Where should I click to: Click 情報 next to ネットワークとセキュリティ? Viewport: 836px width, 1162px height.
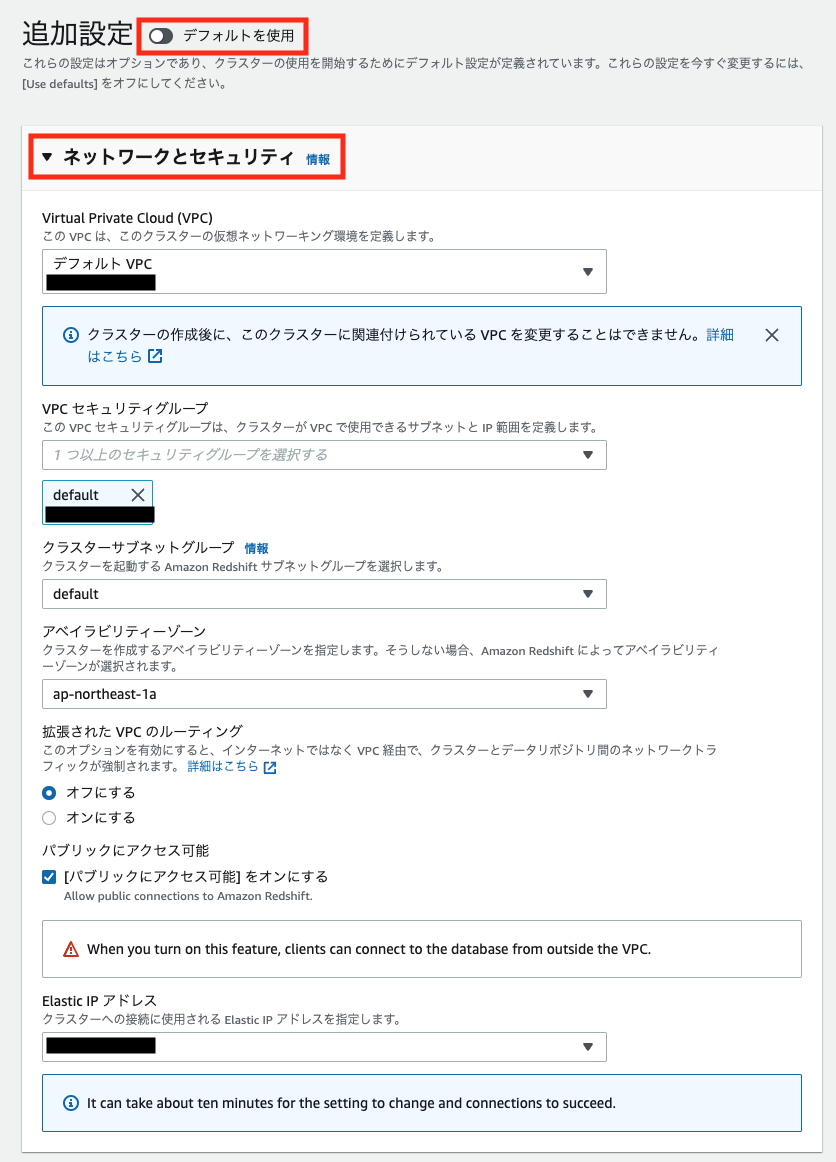tap(317, 156)
